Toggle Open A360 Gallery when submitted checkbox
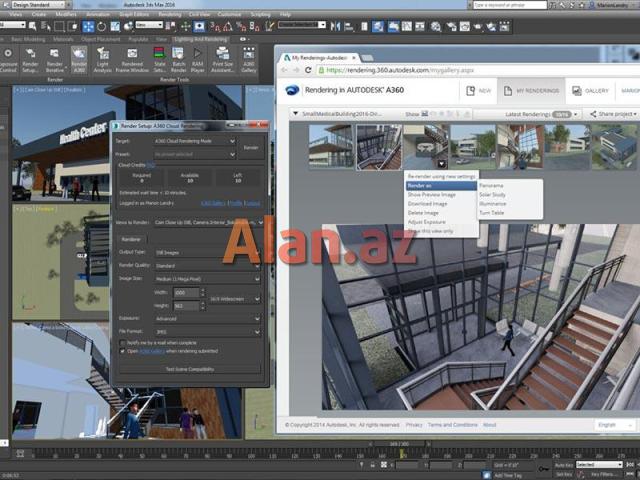This screenshot has height=480, width=640. click(122, 351)
